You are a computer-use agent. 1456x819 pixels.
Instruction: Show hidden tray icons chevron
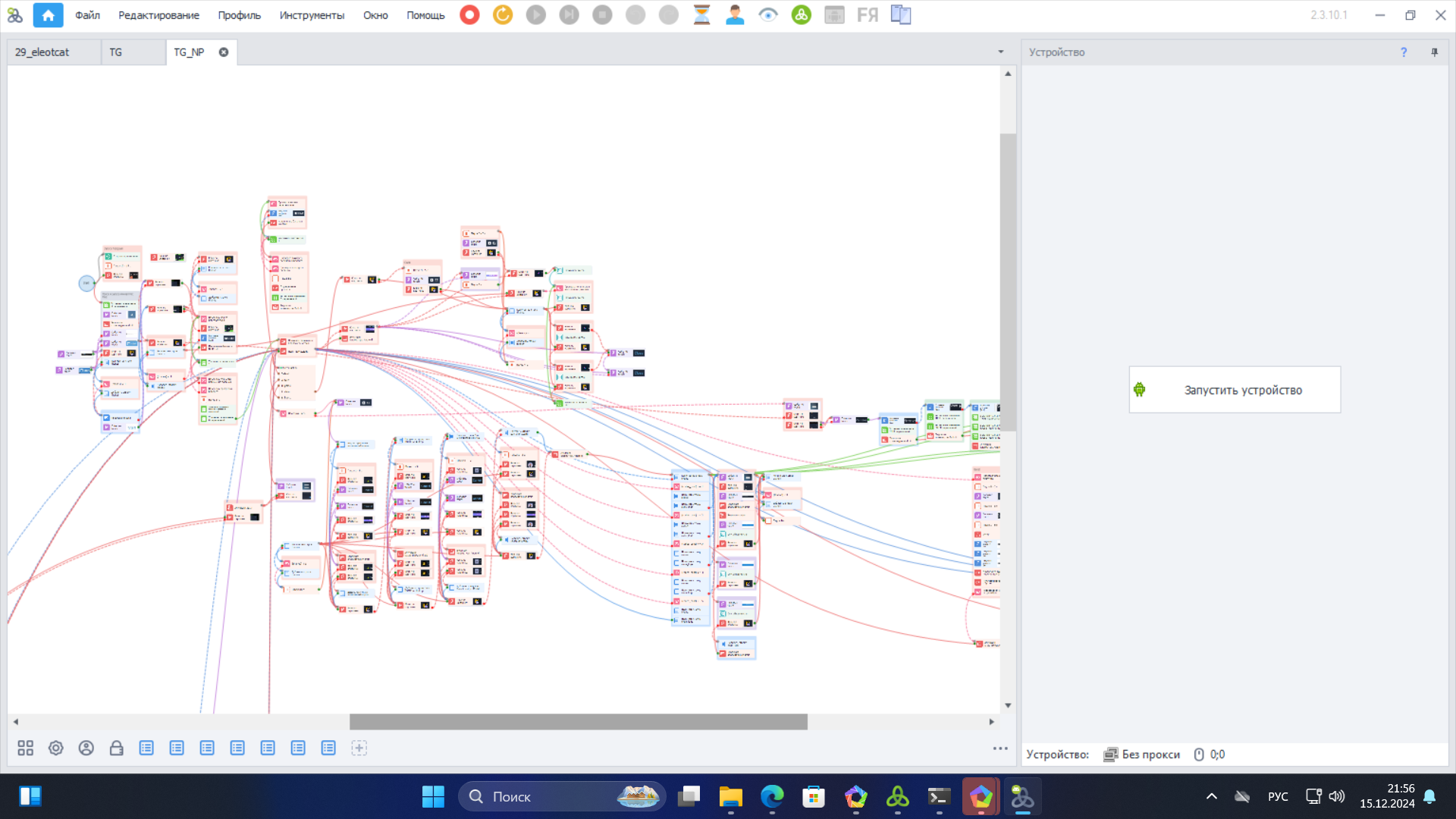[x=1212, y=797]
